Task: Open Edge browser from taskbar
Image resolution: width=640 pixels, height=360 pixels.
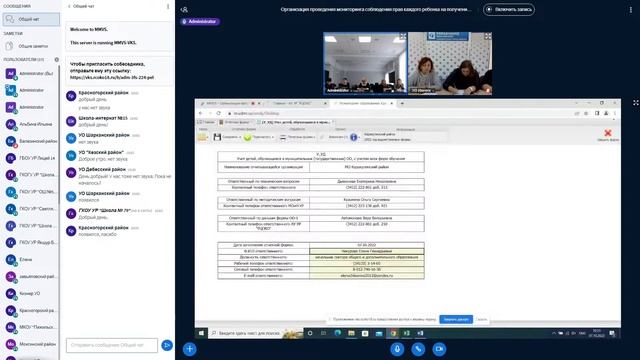Action: pyautogui.click(x=337, y=333)
